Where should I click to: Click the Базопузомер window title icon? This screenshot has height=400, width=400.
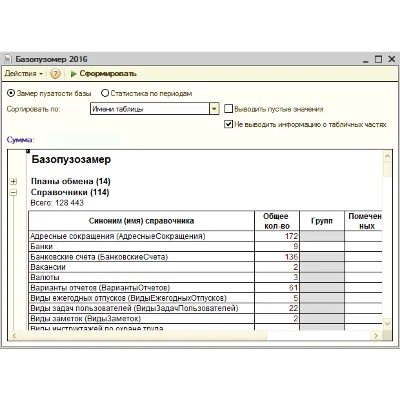coord(8,59)
